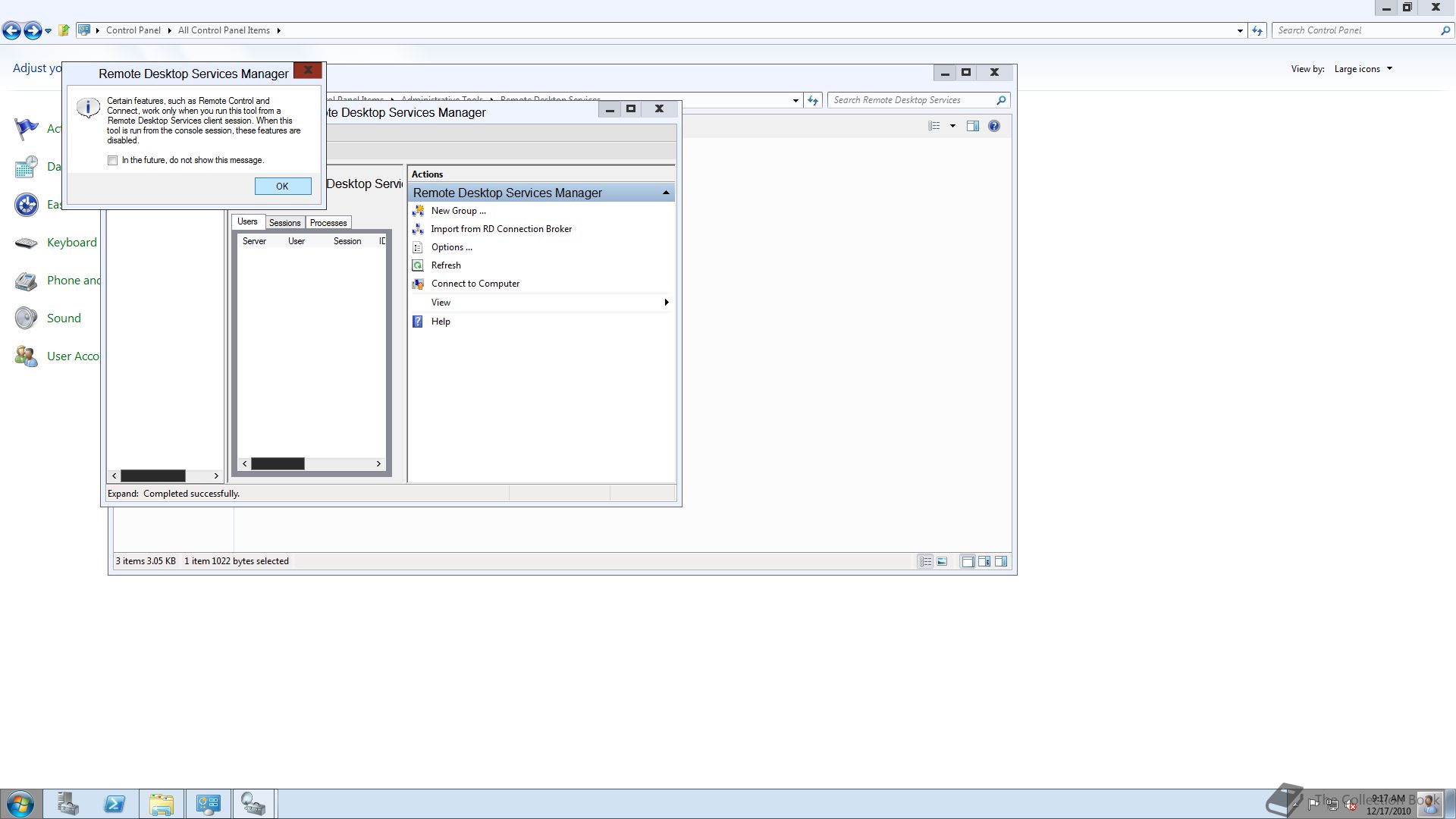Click the Server column header
1456x819 pixels.
pyautogui.click(x=254, y=241)
